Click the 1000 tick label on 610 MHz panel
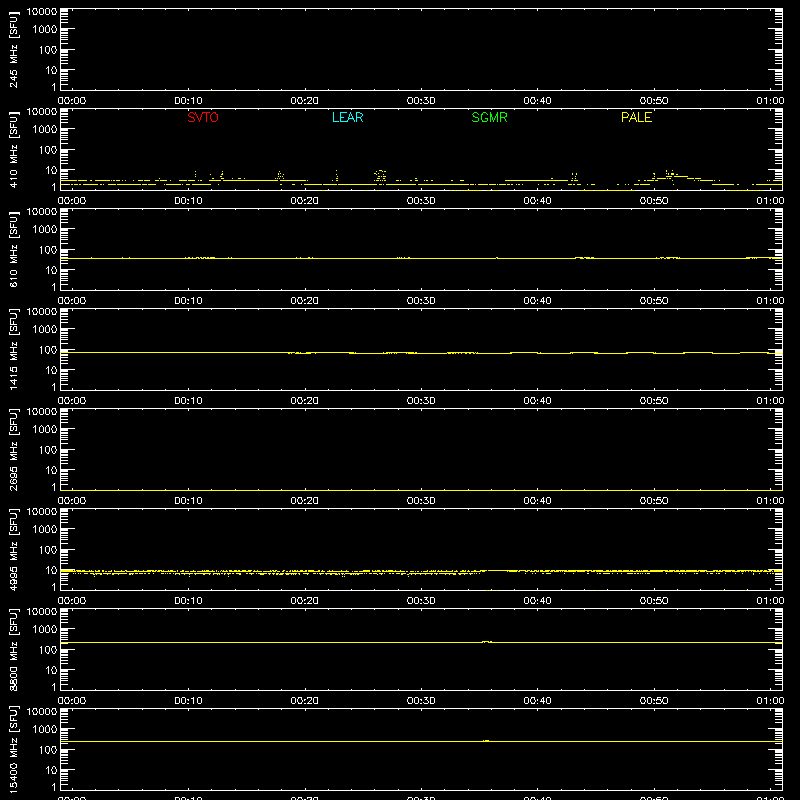The width and height of the screenshot is (800, 800). click(x=45, y=230)
